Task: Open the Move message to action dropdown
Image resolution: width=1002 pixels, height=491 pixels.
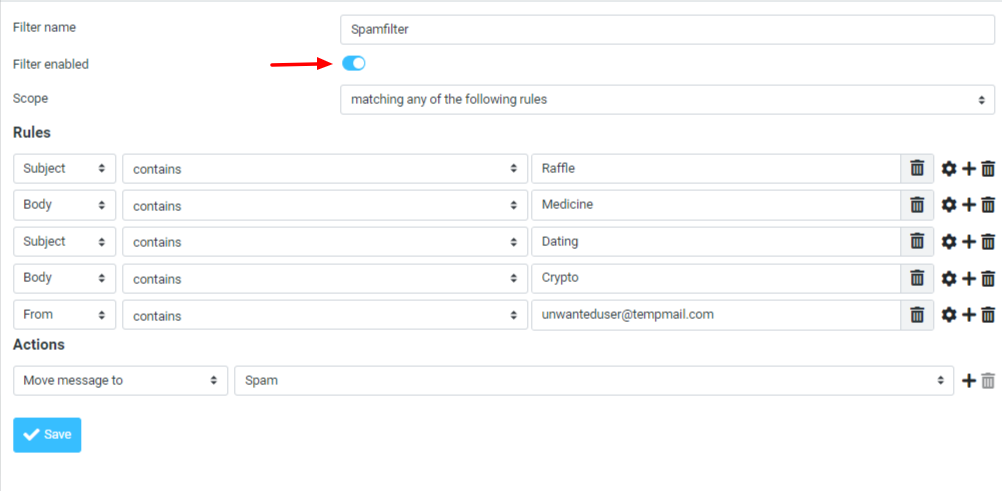Action: tap(120, 381)
